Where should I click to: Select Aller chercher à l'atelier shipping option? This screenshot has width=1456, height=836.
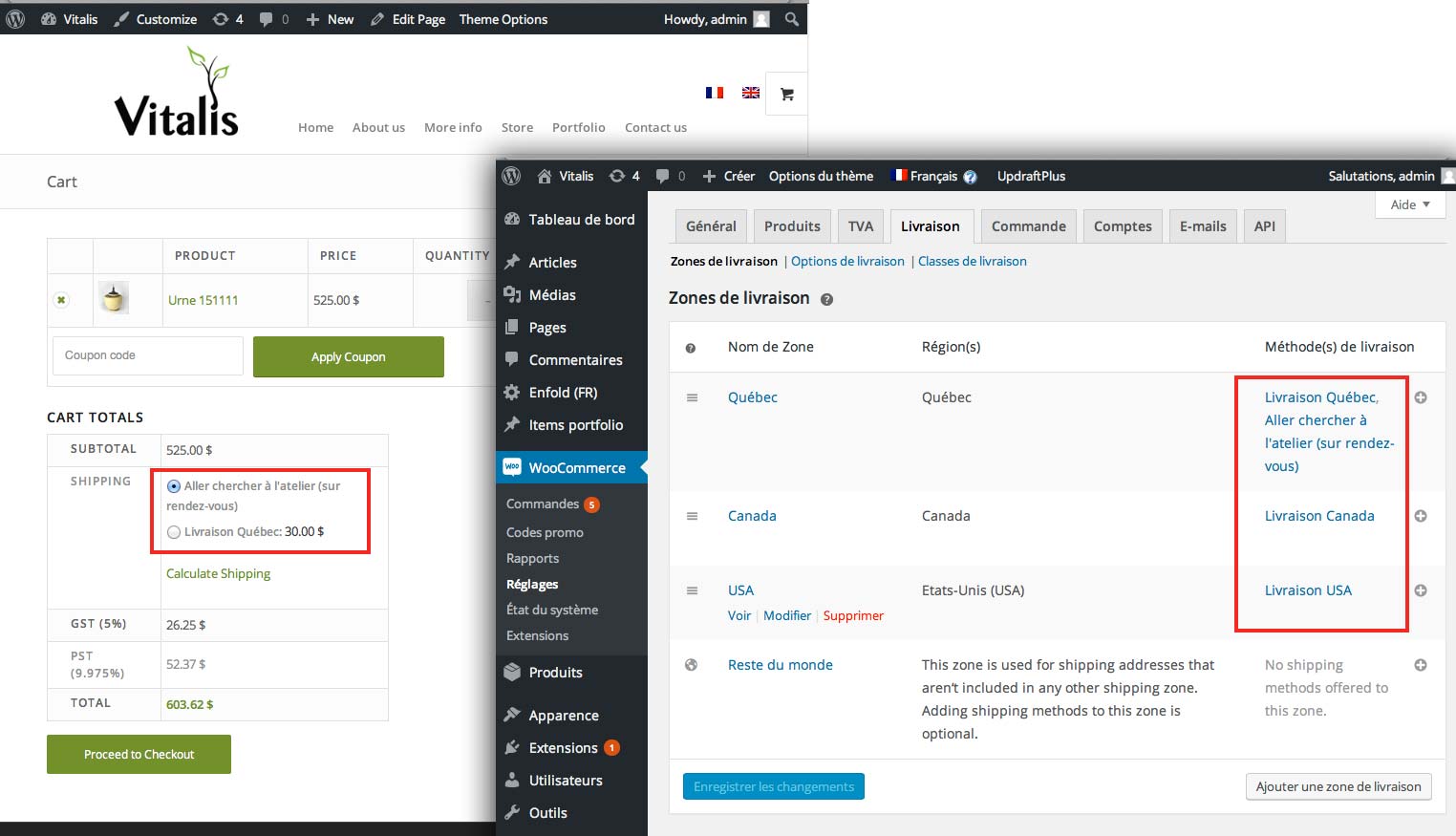(174, 486)
